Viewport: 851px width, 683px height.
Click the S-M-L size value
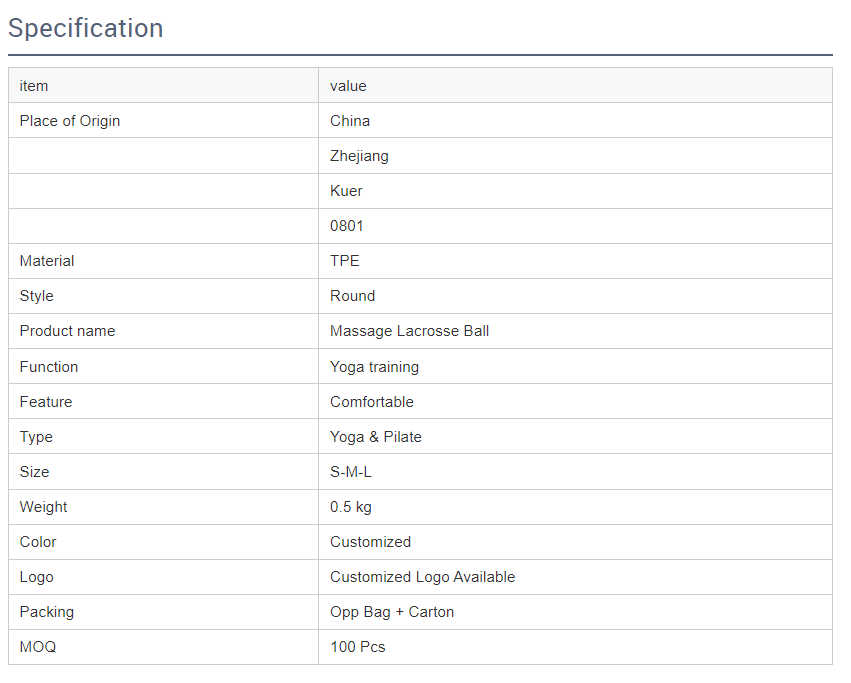(x=351, y=472)
